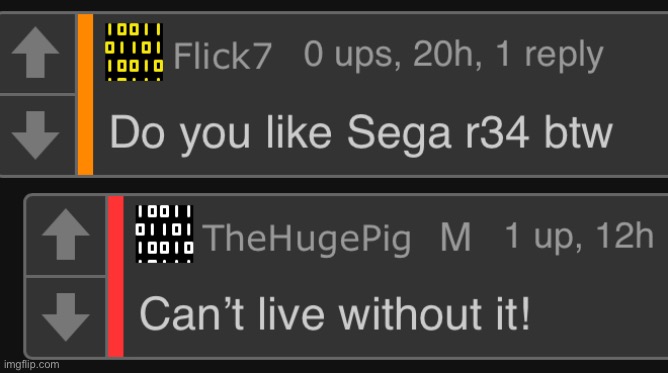
Task: Click the M moderator badge
Action: [455, 237]
